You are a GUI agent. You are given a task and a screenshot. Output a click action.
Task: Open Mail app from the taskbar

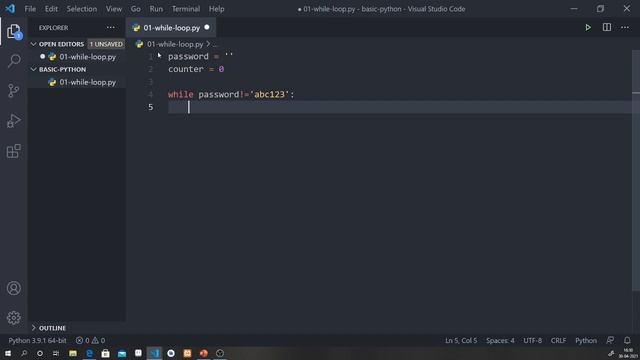122,353
